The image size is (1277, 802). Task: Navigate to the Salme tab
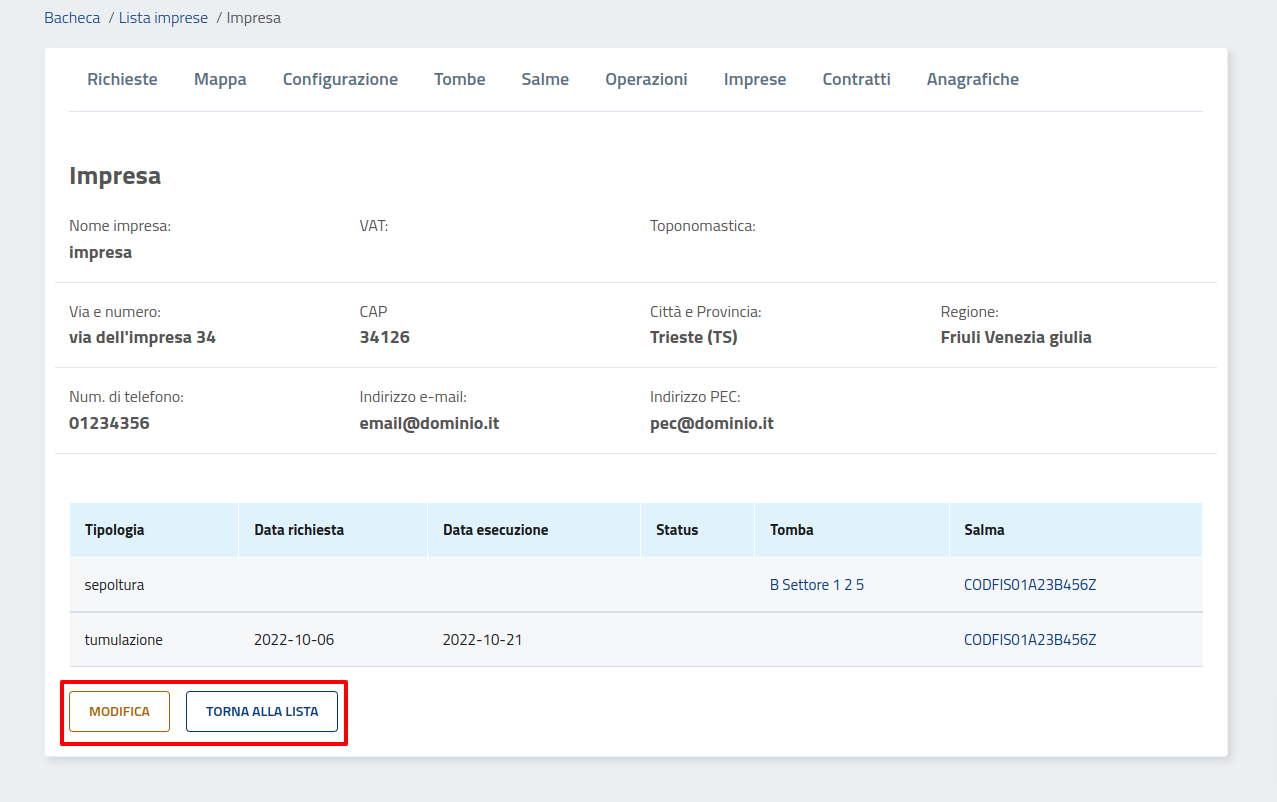pyautogui.click(x=545, y=79)
